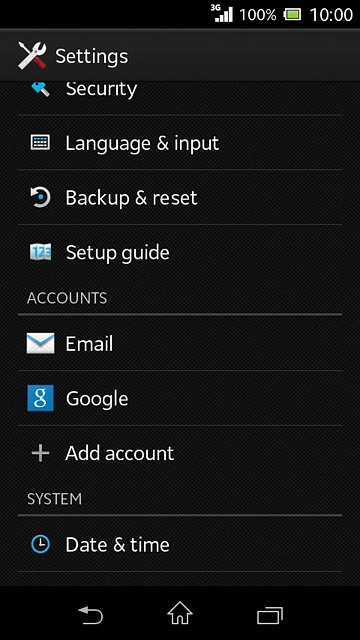Tap the Date & time clock icon
This screenshot has width=360, height=640.
(x=40, y=544)
